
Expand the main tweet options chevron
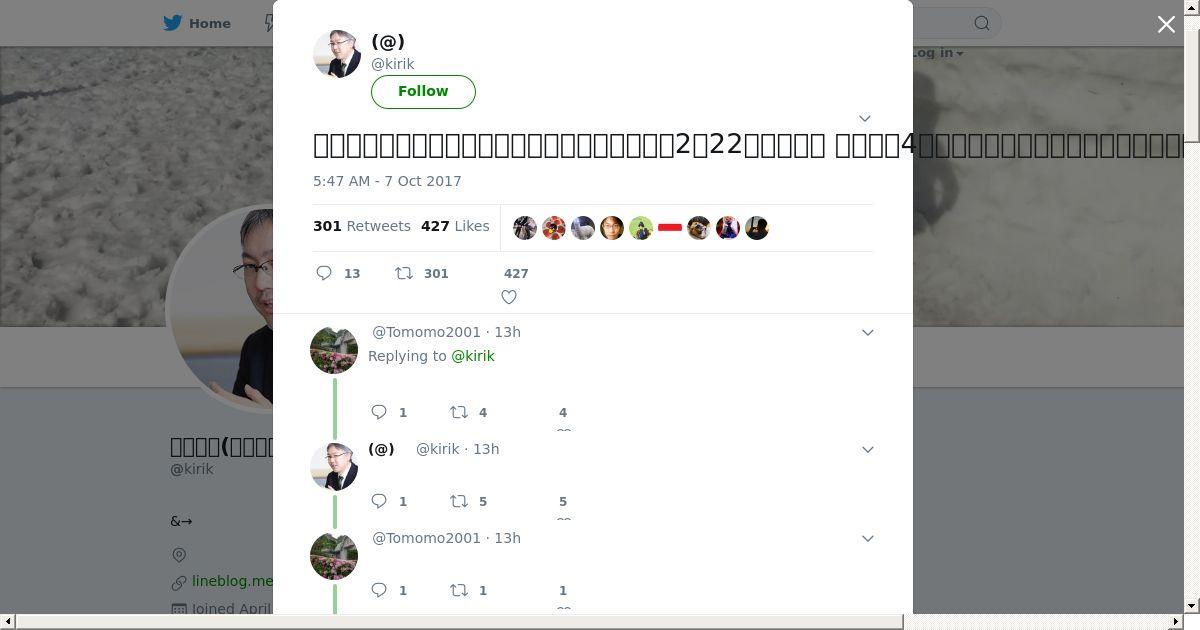(865, 118)
